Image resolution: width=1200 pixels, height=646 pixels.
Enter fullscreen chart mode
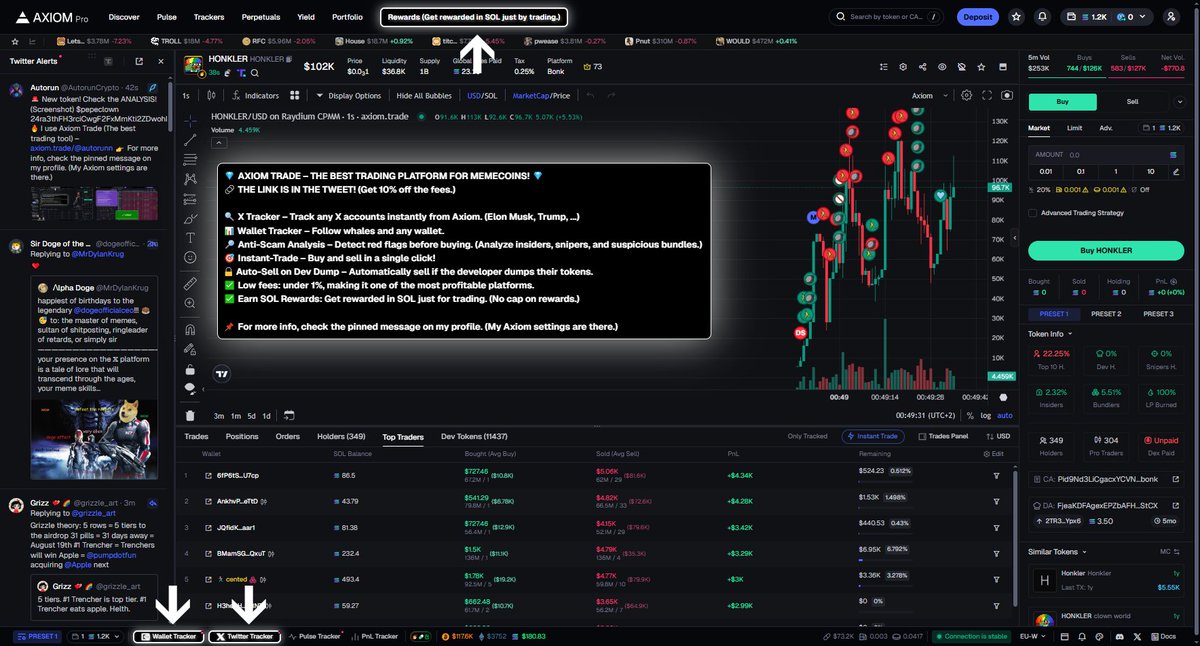click(x=987, y=95)
